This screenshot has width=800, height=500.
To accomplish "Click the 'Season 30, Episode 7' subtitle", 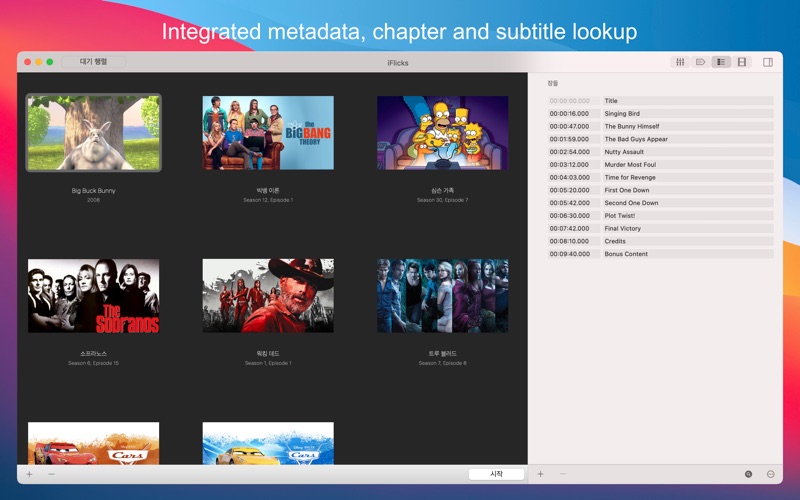I will pos(442,200).
